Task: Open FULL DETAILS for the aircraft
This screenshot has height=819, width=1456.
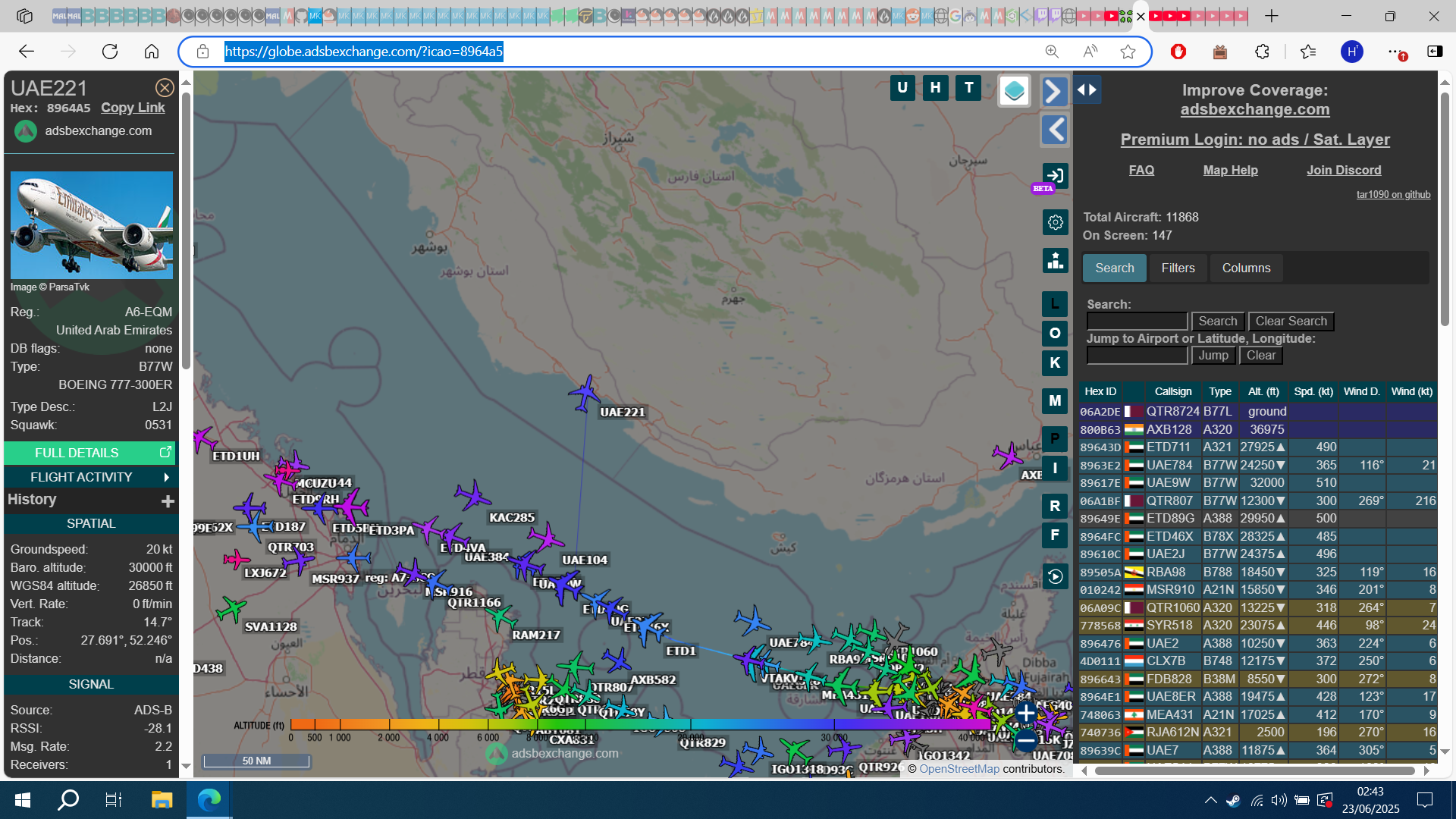Action: 89,453
